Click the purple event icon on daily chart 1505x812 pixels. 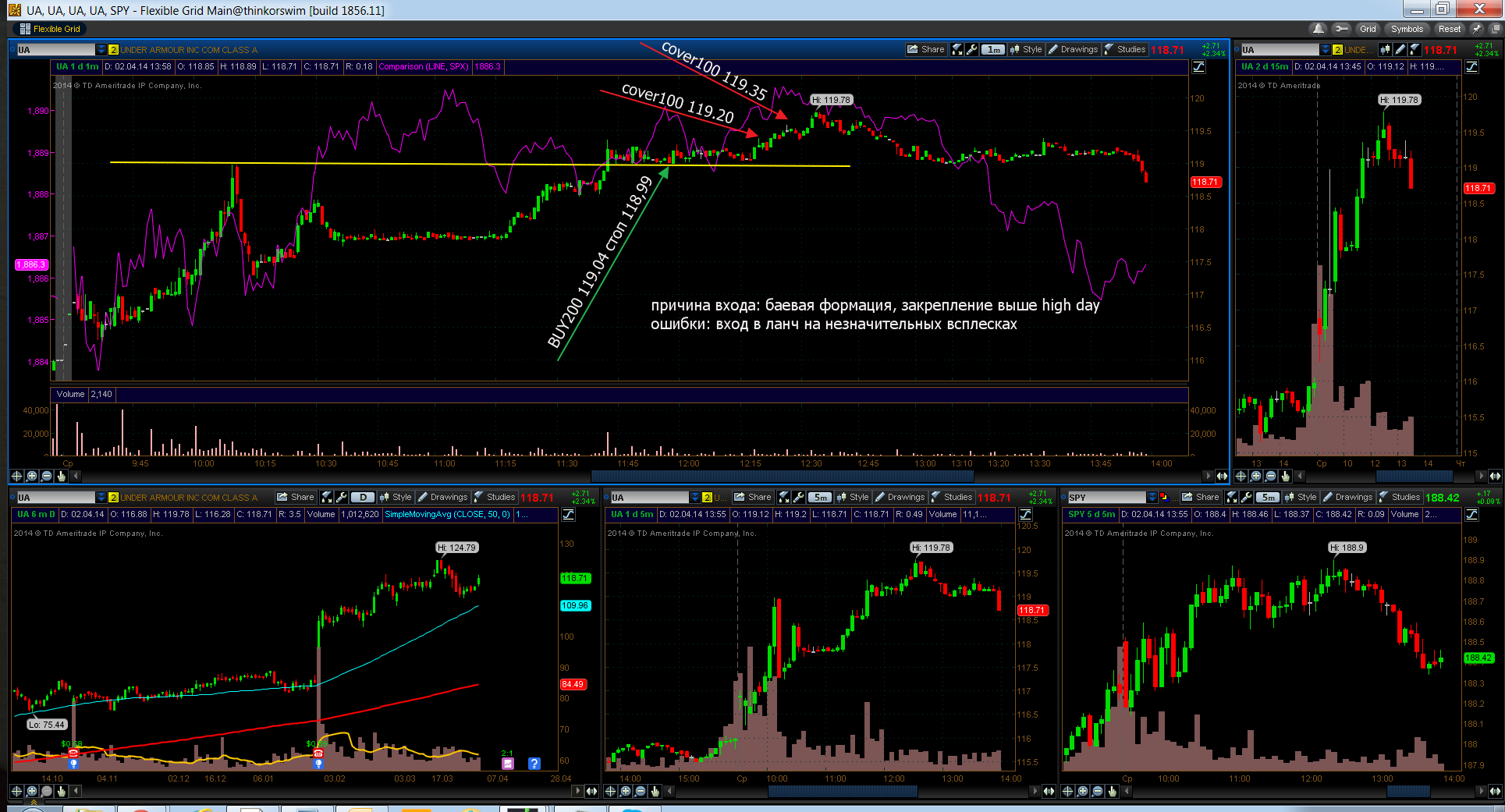tap(508, 764)
